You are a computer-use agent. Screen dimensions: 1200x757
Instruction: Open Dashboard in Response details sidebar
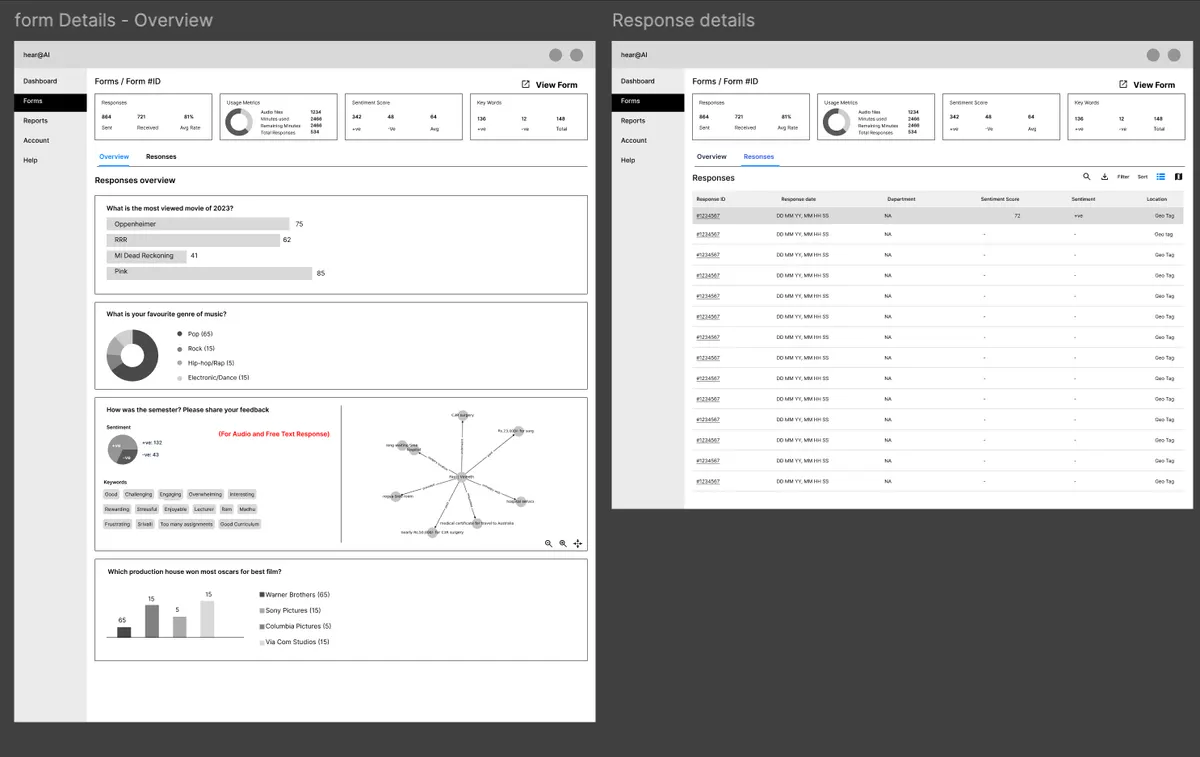pyautogui.click(x=638, y=81)
